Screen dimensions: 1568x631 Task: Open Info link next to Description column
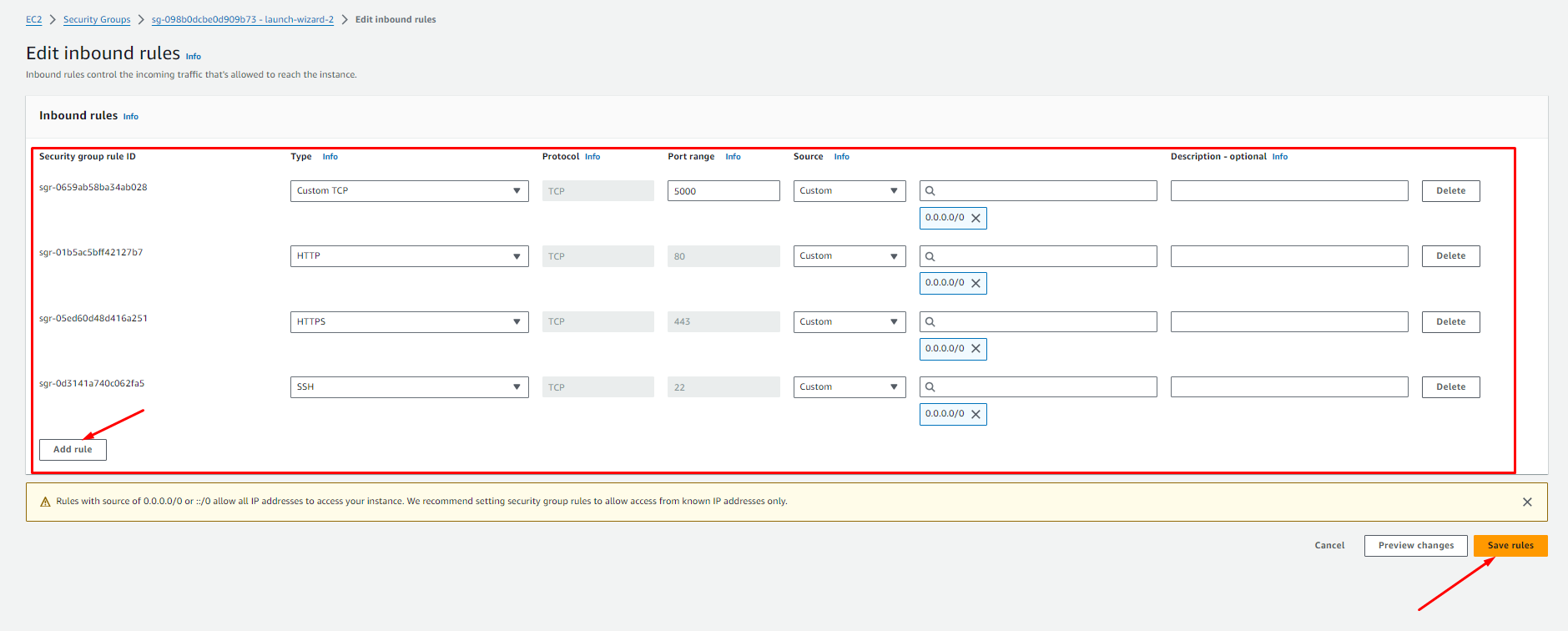point(1280,157)
